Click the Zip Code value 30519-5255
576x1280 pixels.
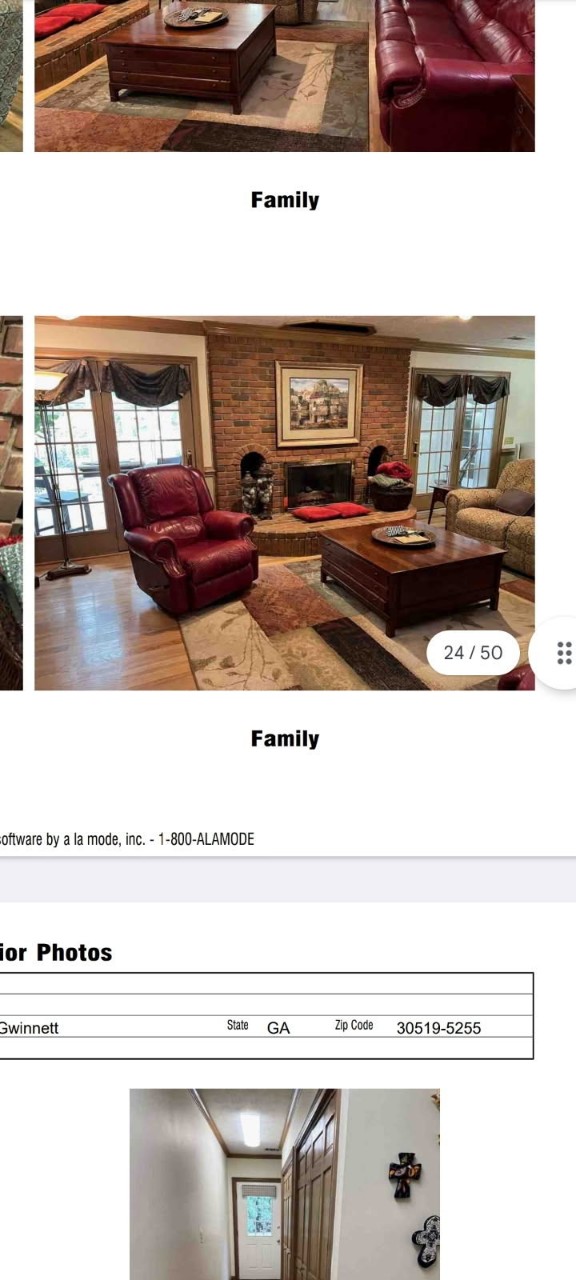[439, 1027]
